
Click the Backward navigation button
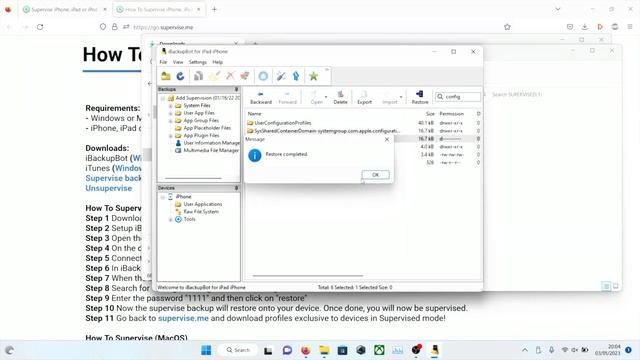(x=261, y=98)
